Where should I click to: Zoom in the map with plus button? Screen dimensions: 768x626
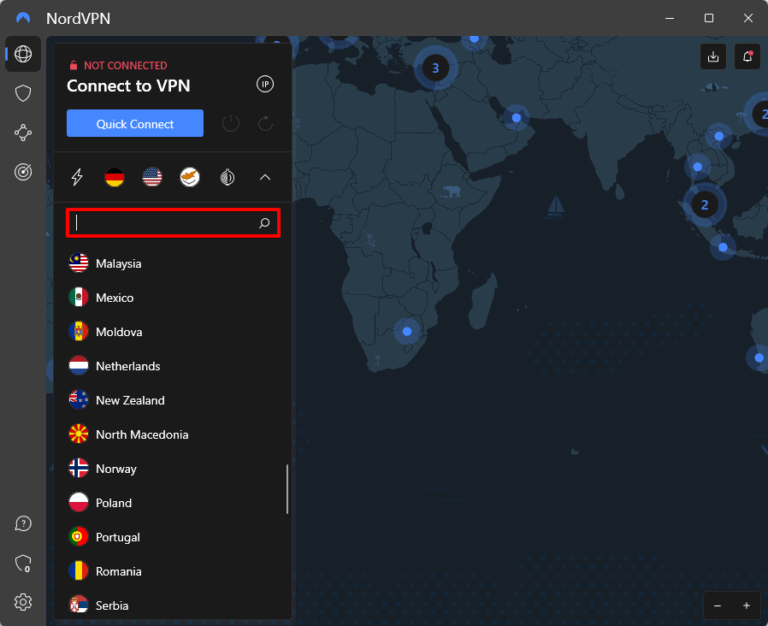coord(746,606)
